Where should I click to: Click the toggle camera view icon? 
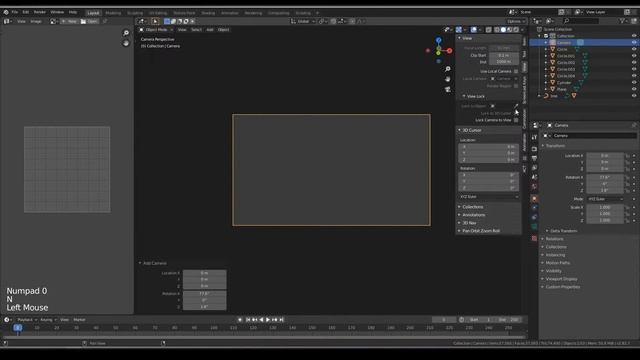click(448, 89)
